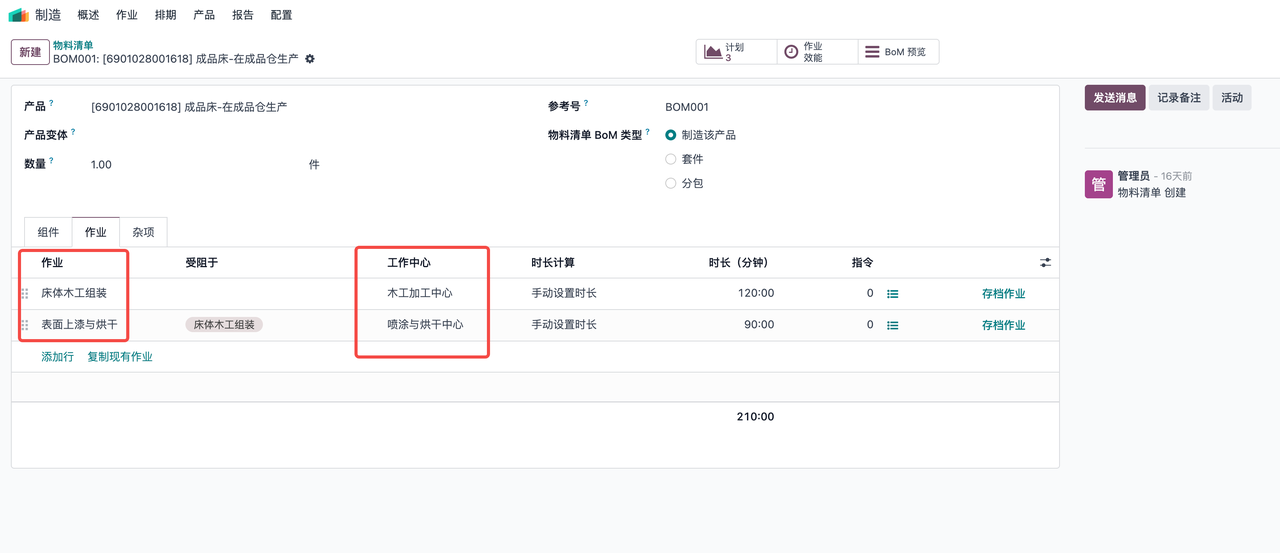Sort by the 作业 column header
Image resolution: width=1280 pixels, height=553 pixels.
click(x=52, y=263)
